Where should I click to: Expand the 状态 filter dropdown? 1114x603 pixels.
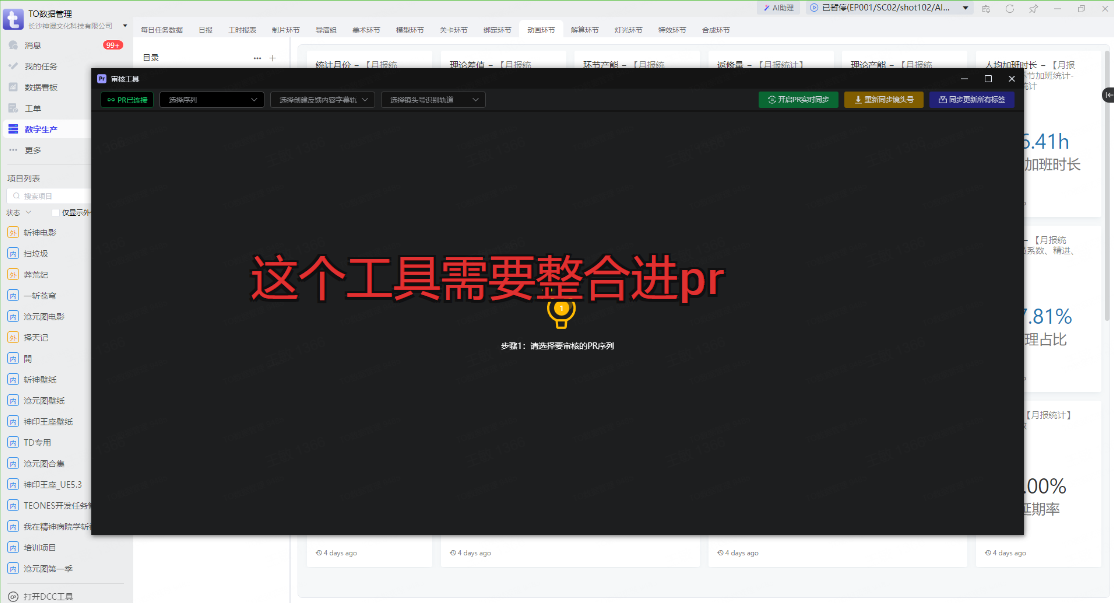coord(18,212)
